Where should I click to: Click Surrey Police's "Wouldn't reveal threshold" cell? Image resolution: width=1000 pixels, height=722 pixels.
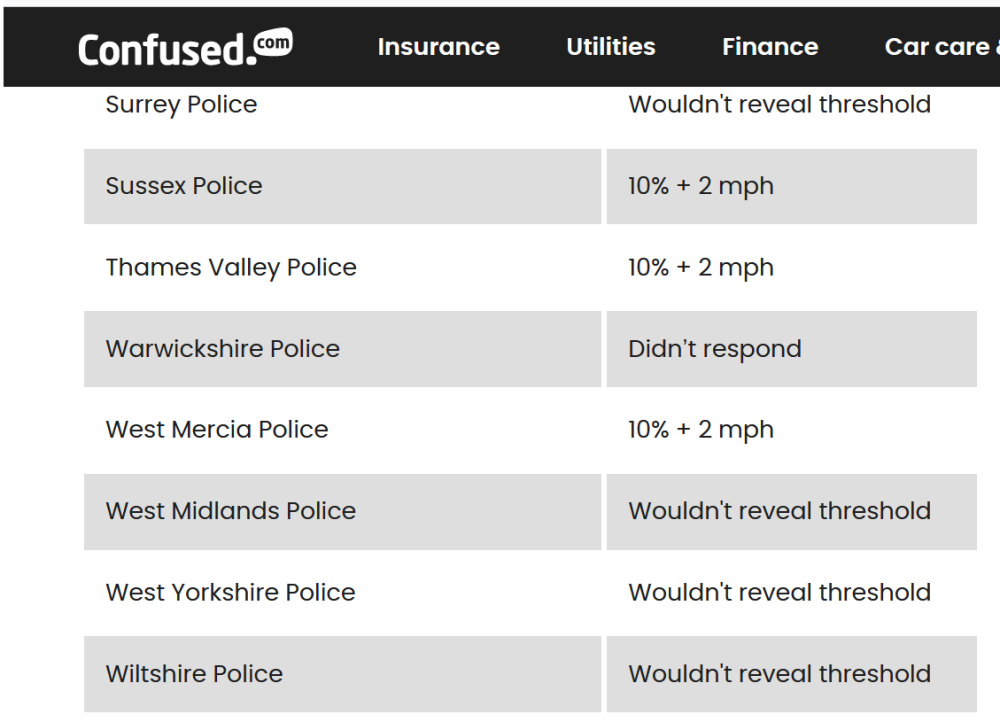tap(779, 105)
